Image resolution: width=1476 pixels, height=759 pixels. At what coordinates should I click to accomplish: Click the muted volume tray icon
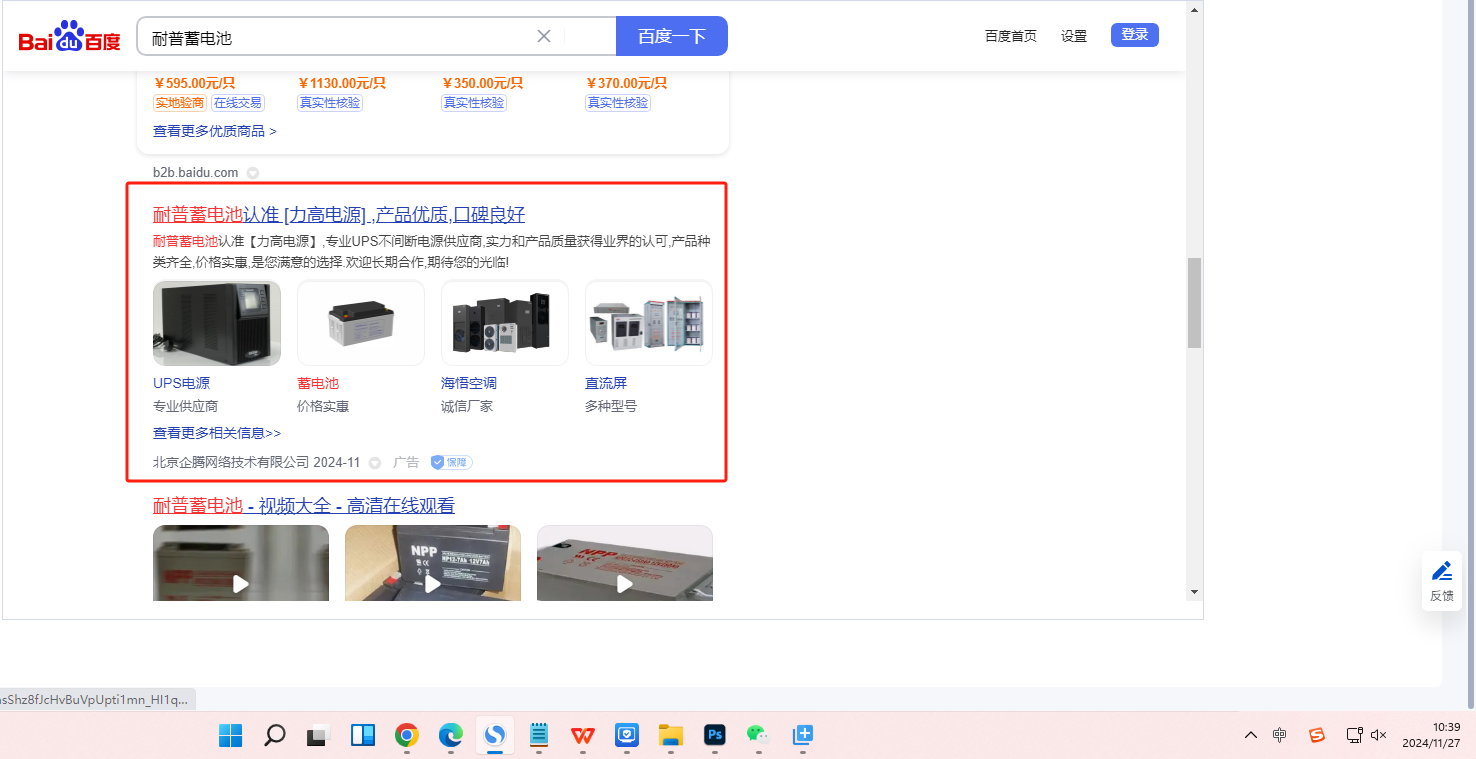[x=1378, y=735]
